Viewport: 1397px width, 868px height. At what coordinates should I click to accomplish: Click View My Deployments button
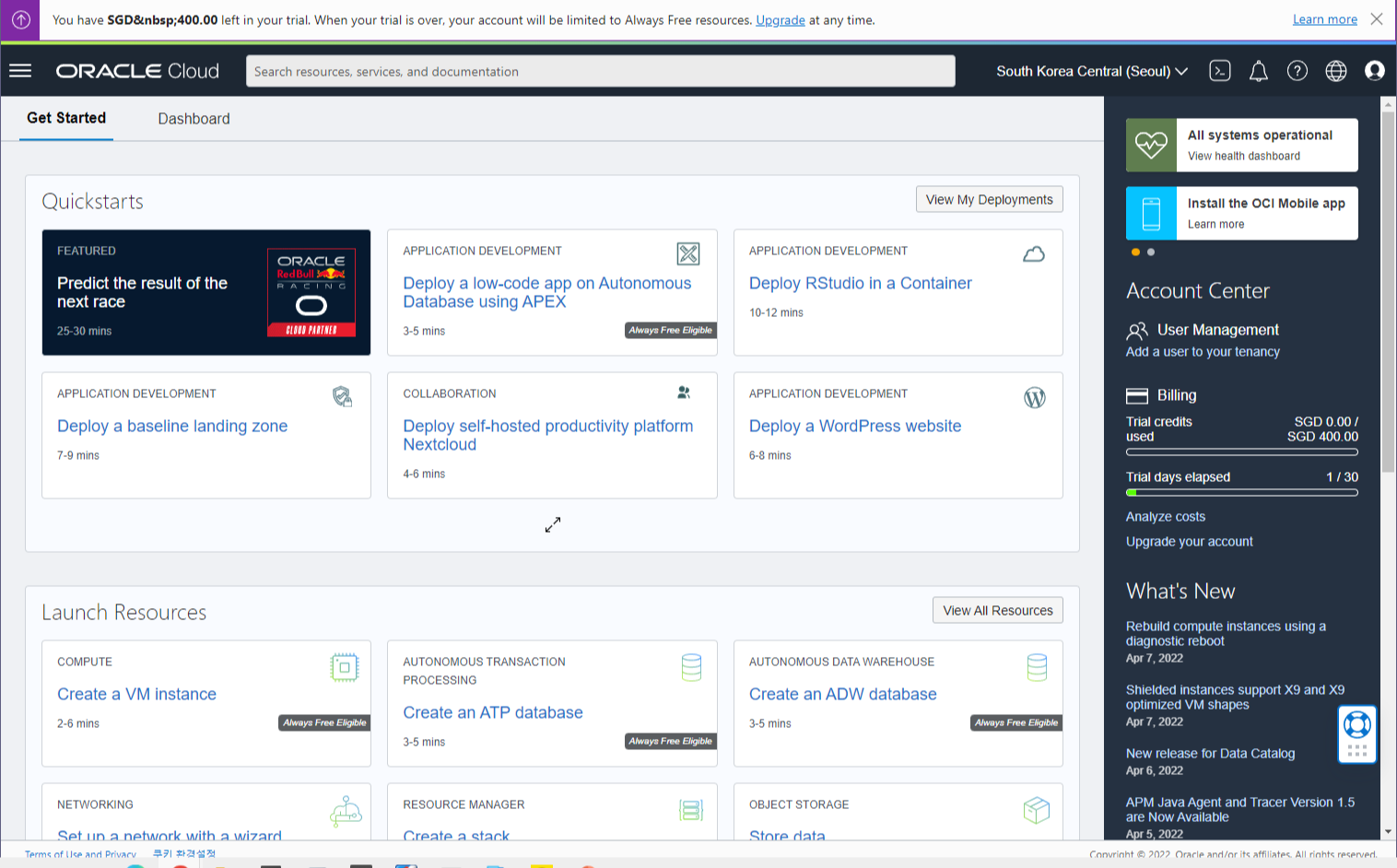point(989,199)
